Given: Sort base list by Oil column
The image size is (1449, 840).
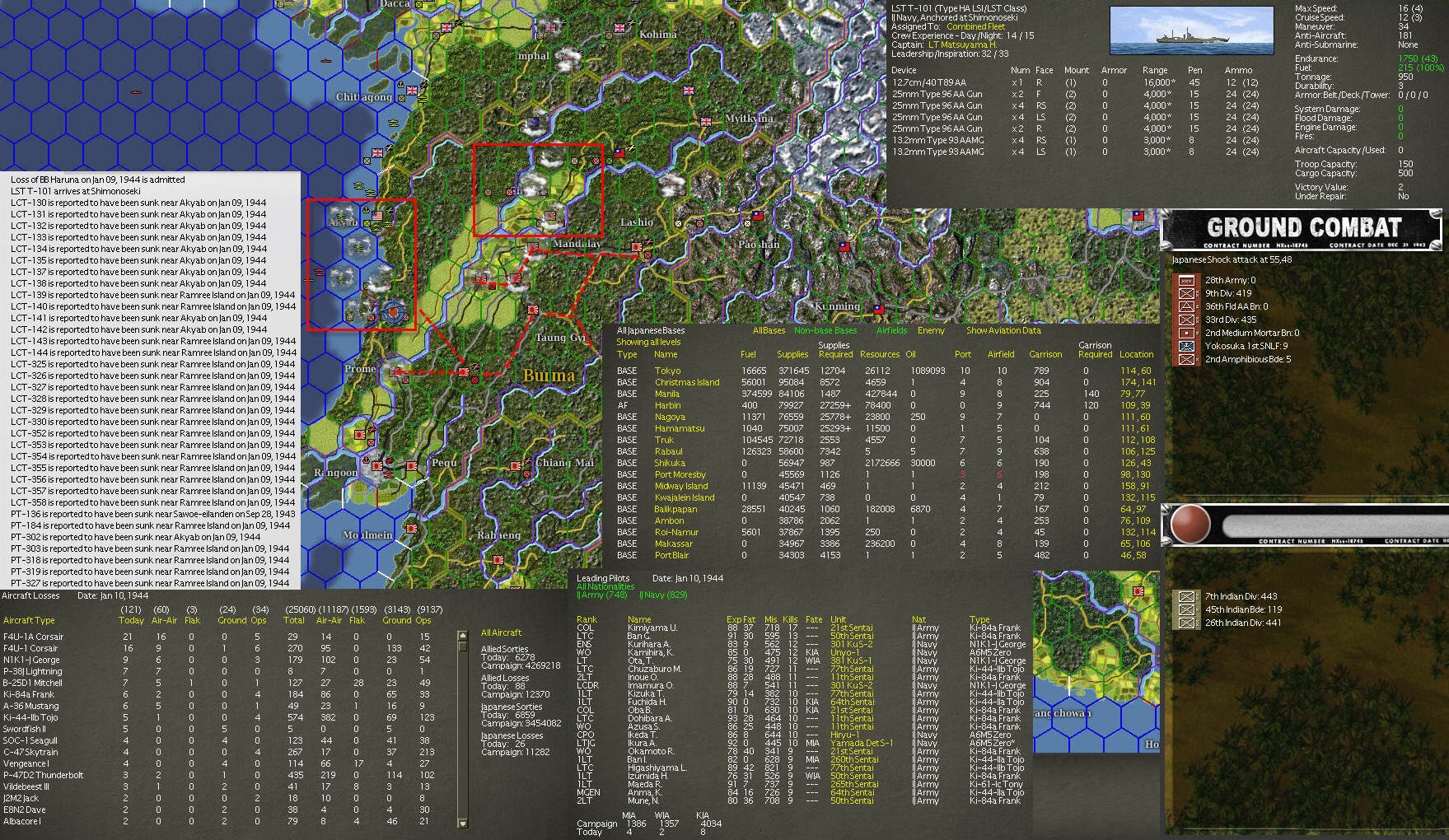Looking at the screenshot, I should click(910, 354).
